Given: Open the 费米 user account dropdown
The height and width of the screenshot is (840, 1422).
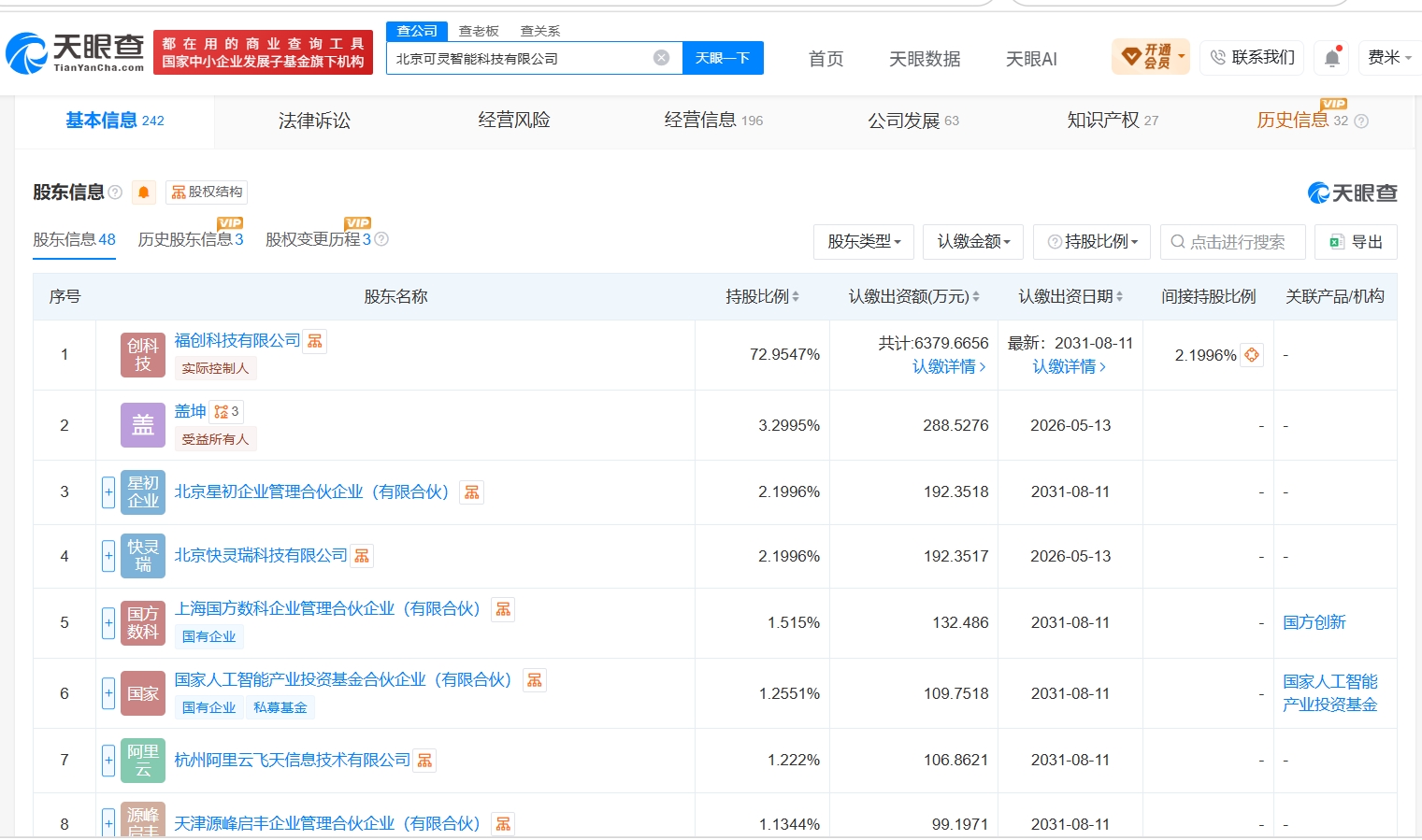Looking at the screenshot, I should point(1389,58).
